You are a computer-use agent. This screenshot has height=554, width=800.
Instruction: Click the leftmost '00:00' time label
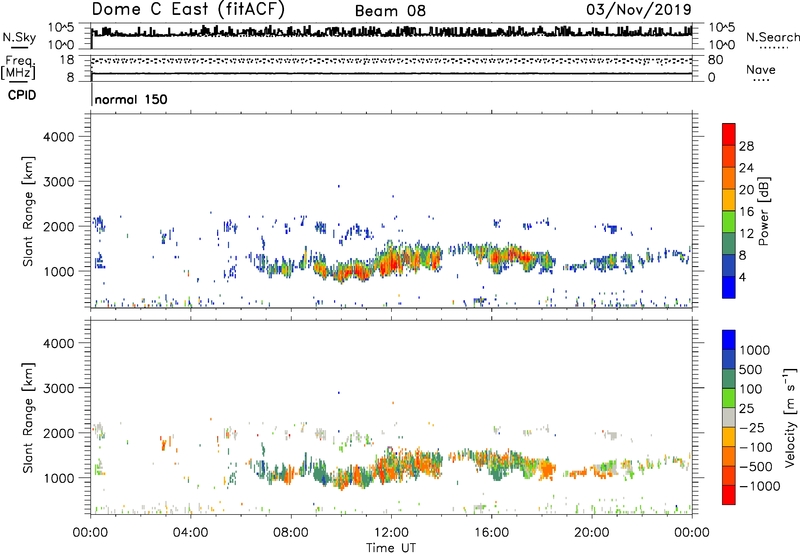(90, 533)
